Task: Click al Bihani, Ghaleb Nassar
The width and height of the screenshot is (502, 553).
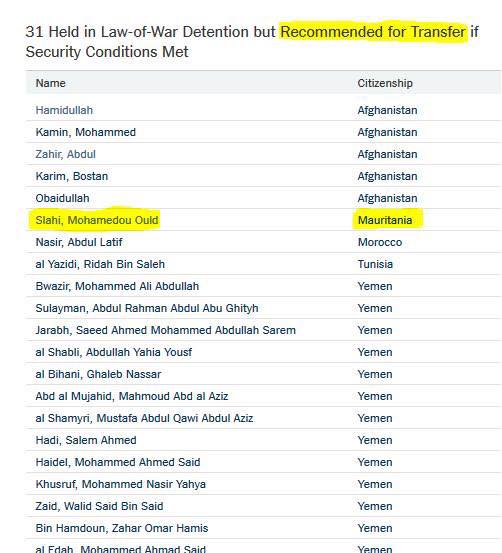Action: click(98, 374)
